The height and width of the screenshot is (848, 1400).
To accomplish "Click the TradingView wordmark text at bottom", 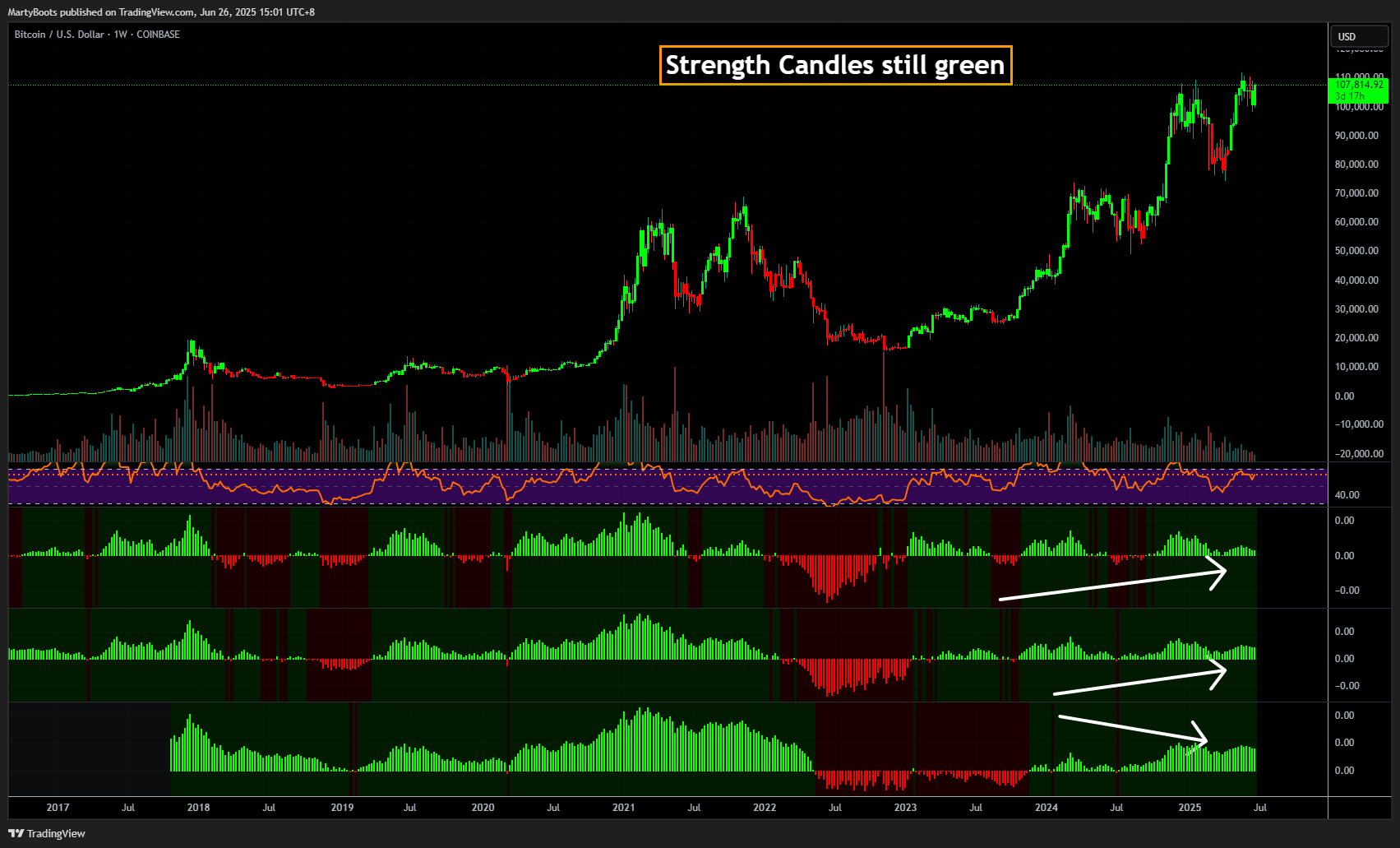I will click(56, 834).
